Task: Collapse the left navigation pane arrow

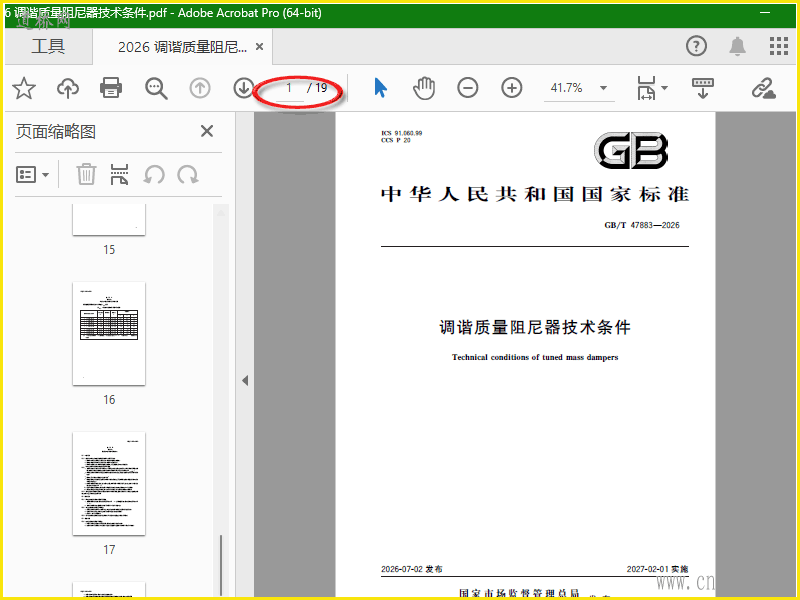Action: (x=245, y=381)
